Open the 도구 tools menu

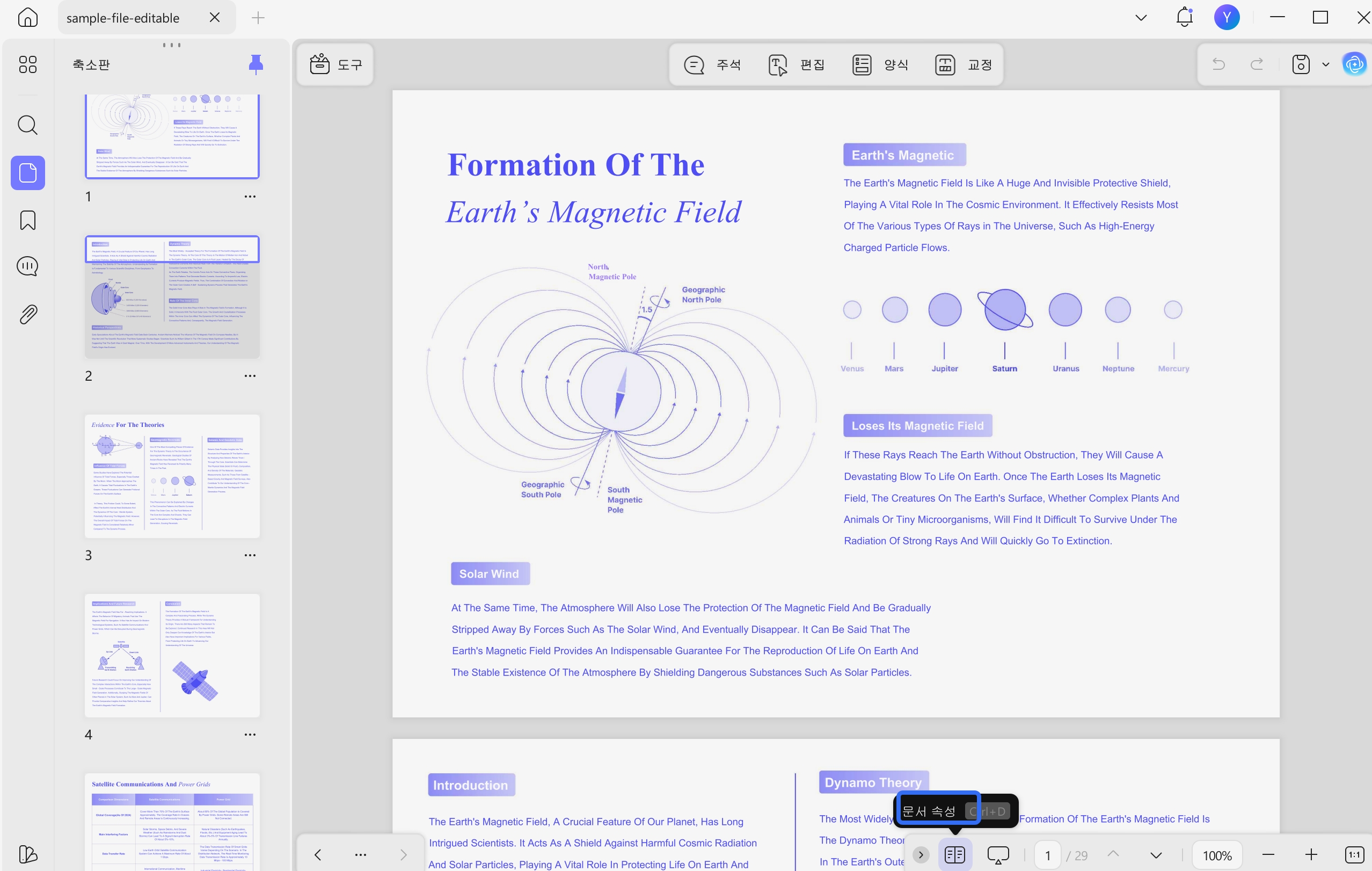tap(335, 64)
